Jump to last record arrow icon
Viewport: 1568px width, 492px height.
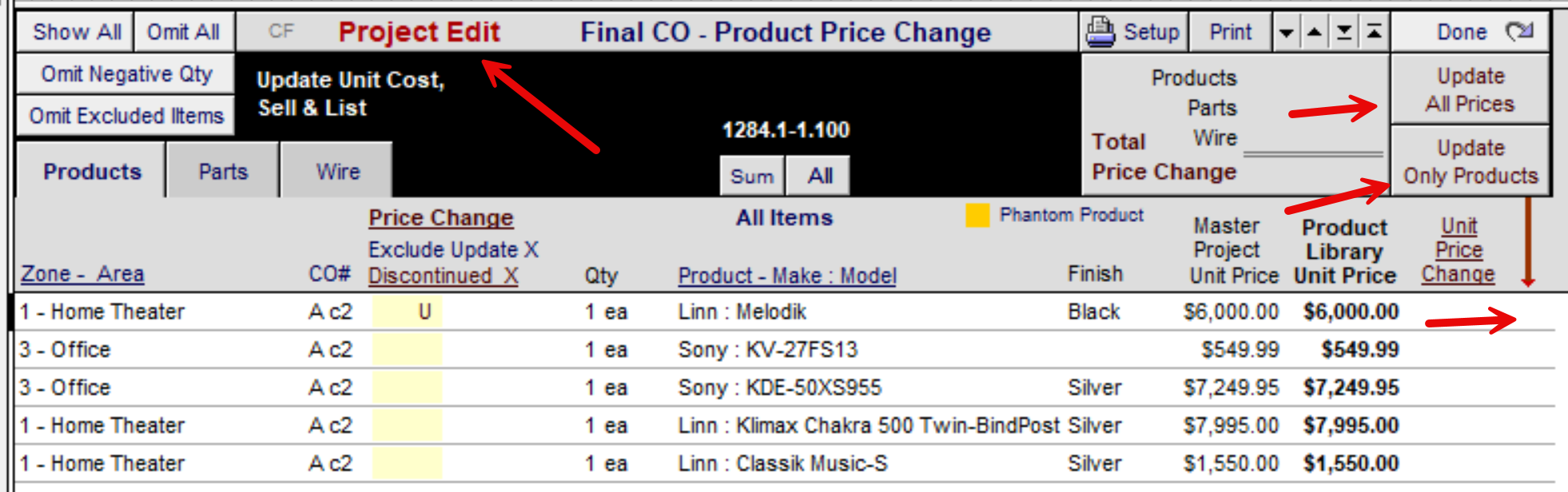pyautogui.click(x=1344, y=33)
